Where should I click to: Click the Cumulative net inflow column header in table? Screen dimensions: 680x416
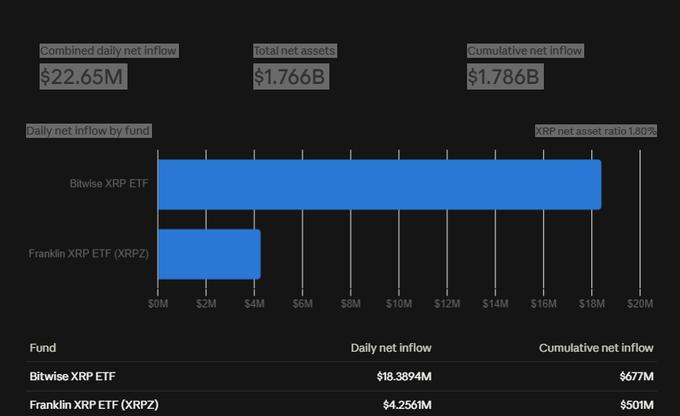[x=596, y=348]
